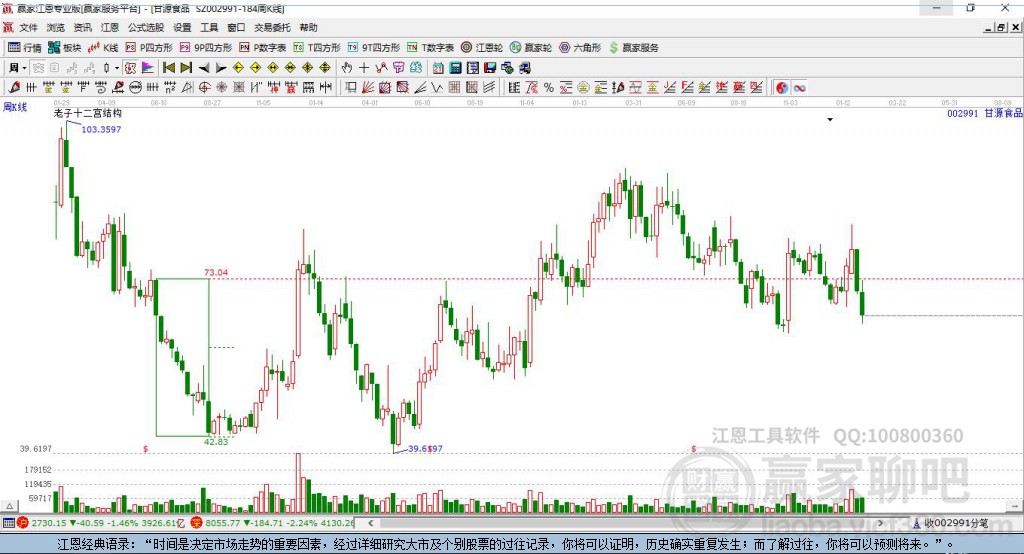Switch to the K线 chart view

point(103,48)
